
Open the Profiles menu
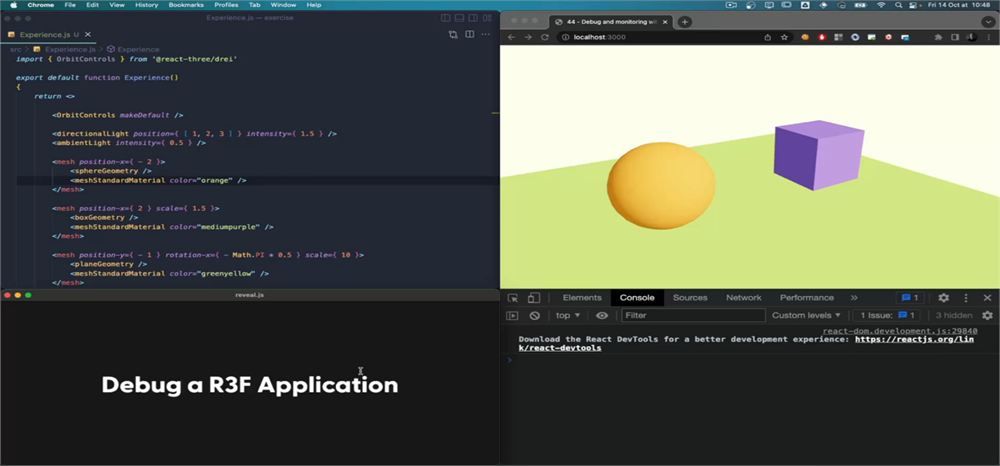pyautogui.click(x=226, y=4)
